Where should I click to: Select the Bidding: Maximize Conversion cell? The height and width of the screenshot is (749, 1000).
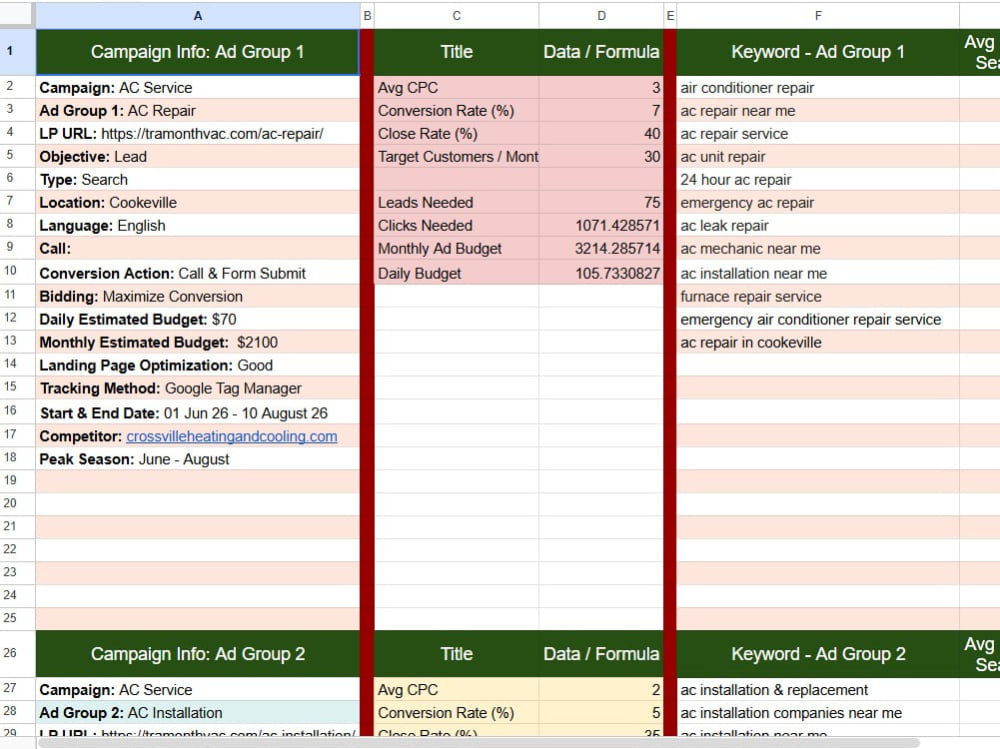[x=198, y=296]
